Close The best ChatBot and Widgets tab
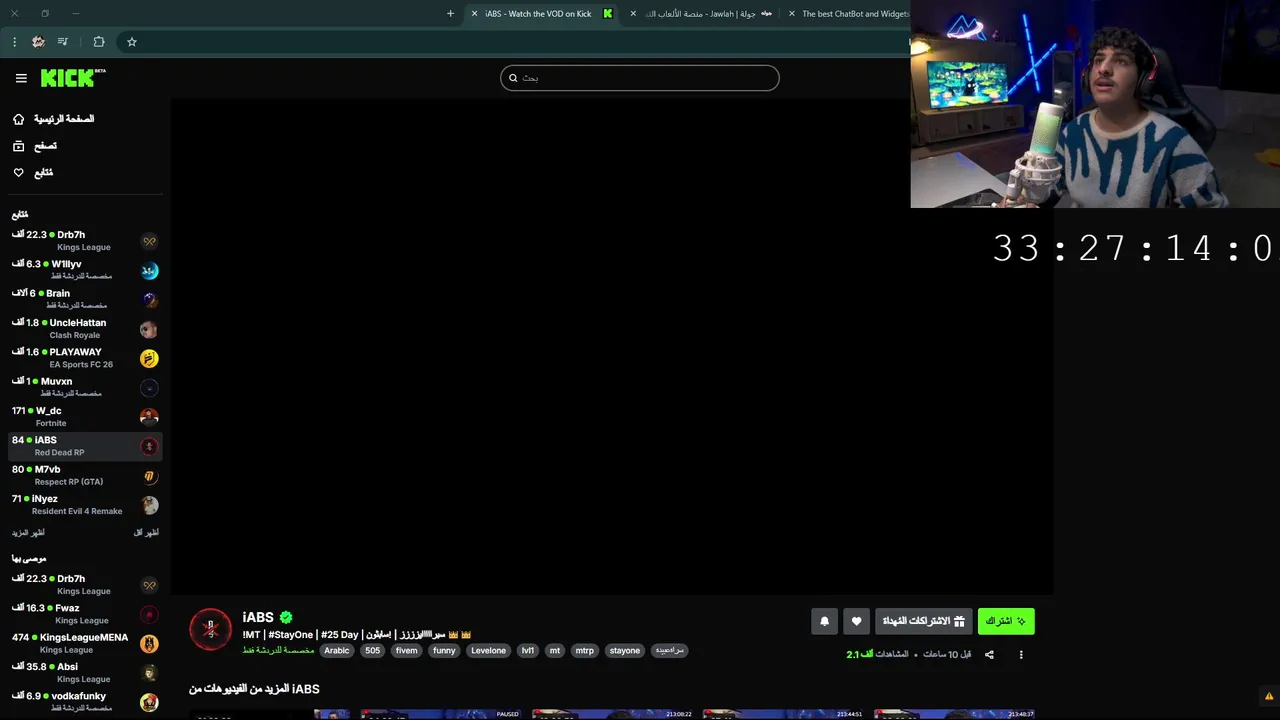 tap(792, 14)
